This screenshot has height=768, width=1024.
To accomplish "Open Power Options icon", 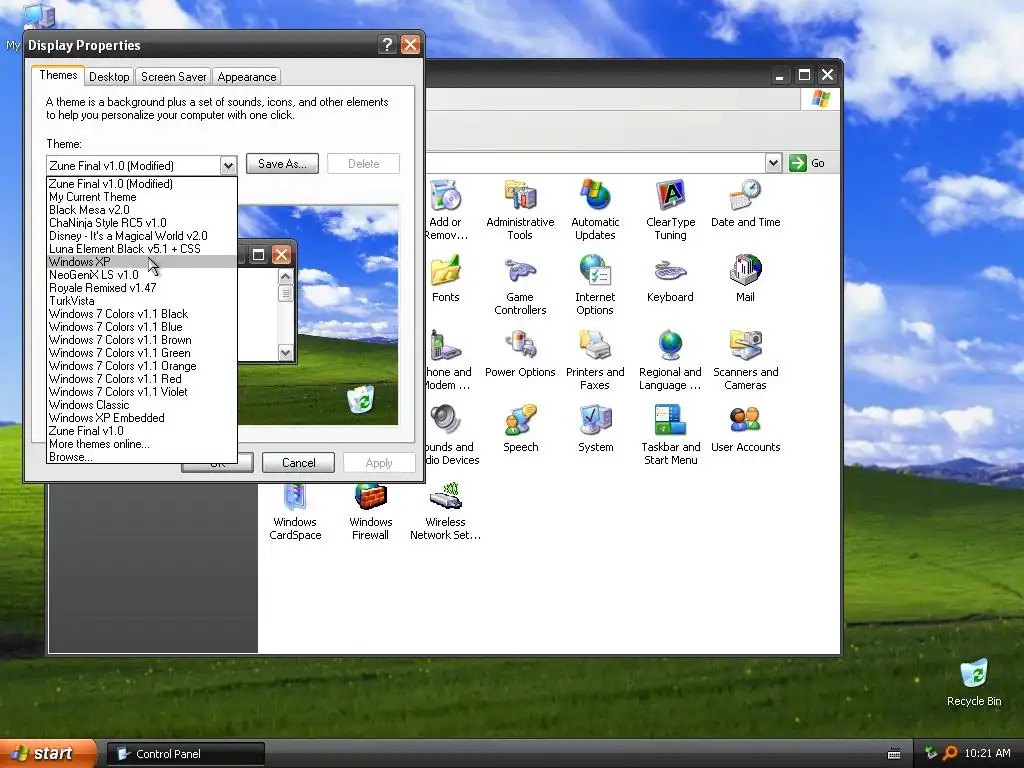I will point(520,346).
